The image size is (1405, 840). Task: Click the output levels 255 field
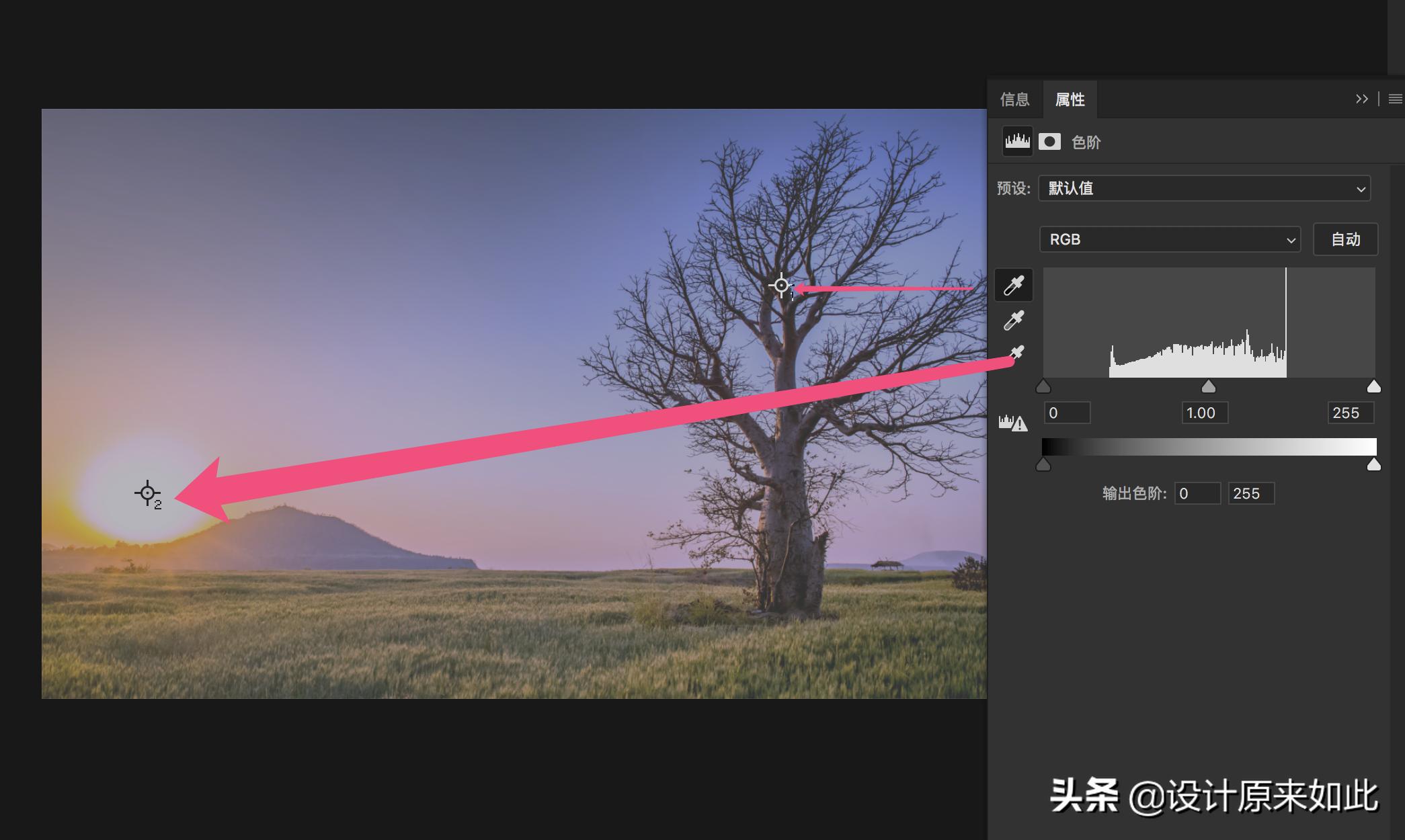[x=1250, y=493]
